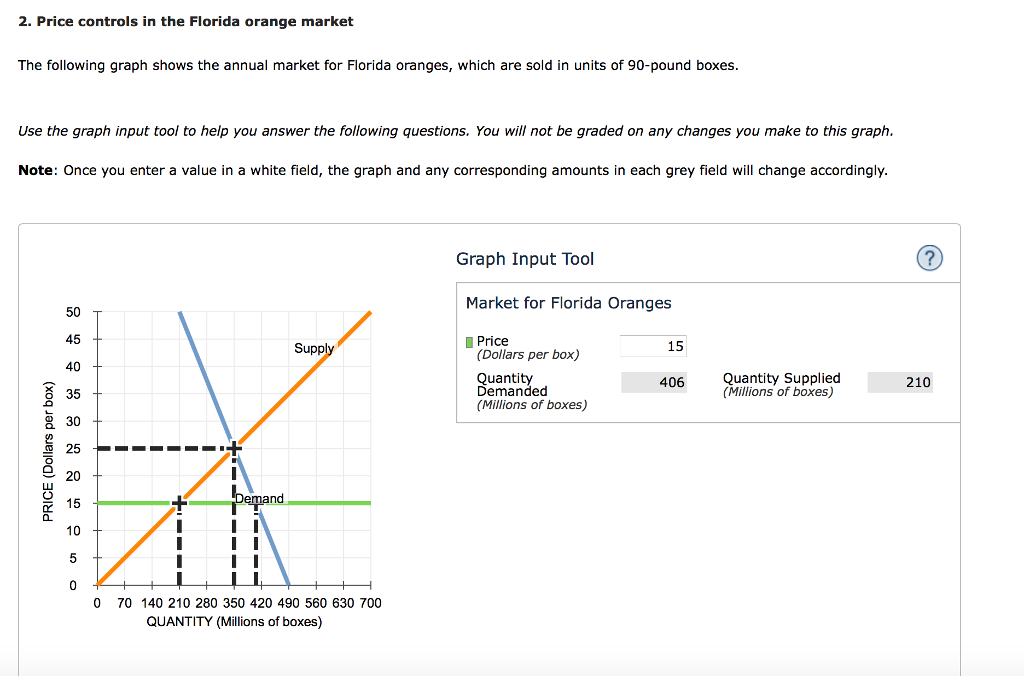Click the Quantity Demanded grey field showing 406
This screenshot has height=676, width=1024.
pos(654,382)
